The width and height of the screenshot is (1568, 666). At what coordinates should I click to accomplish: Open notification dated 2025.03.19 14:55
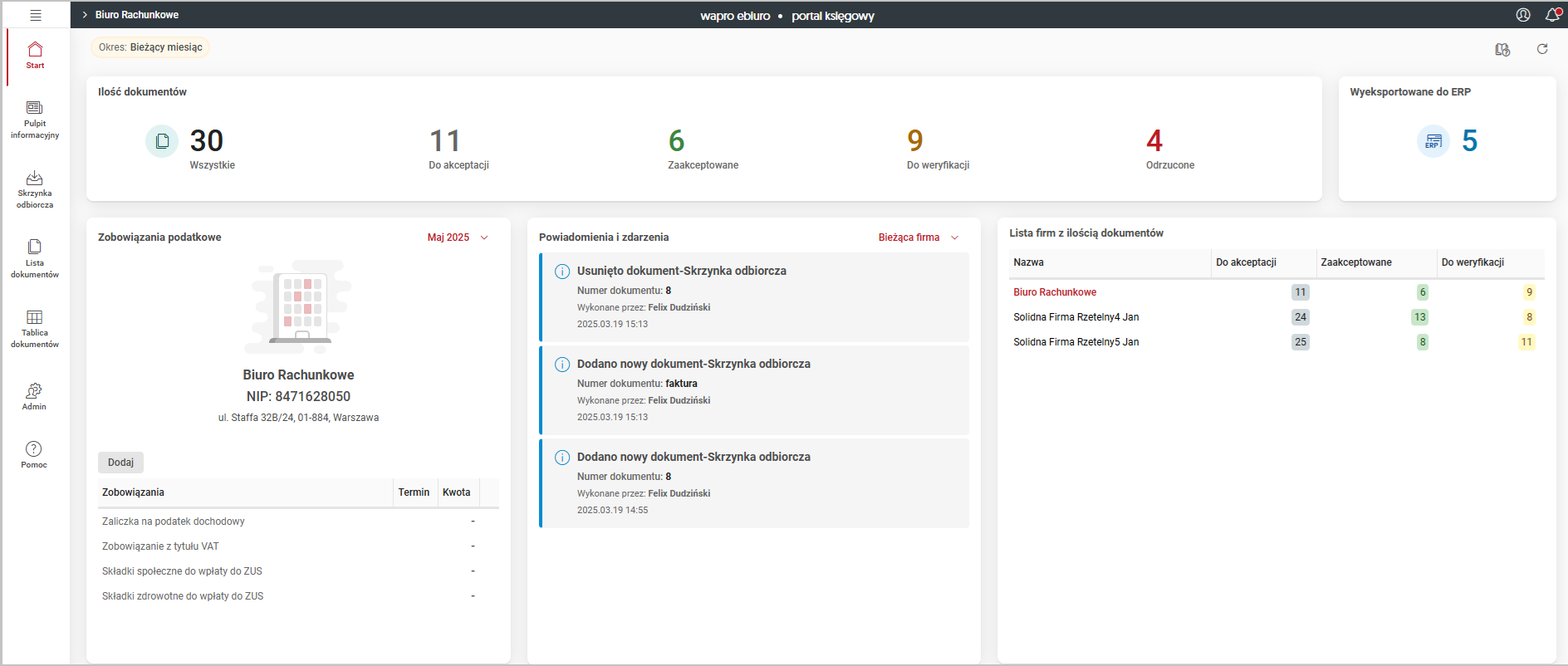[754, 483]
